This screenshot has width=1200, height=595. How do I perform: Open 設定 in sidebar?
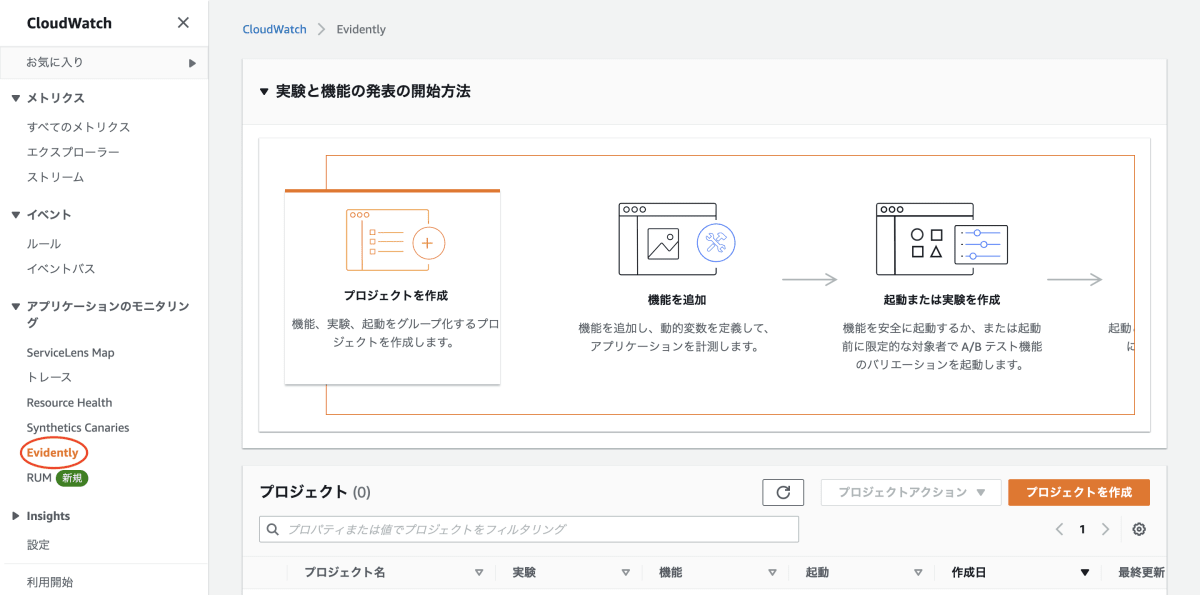(x=38, y=545)
